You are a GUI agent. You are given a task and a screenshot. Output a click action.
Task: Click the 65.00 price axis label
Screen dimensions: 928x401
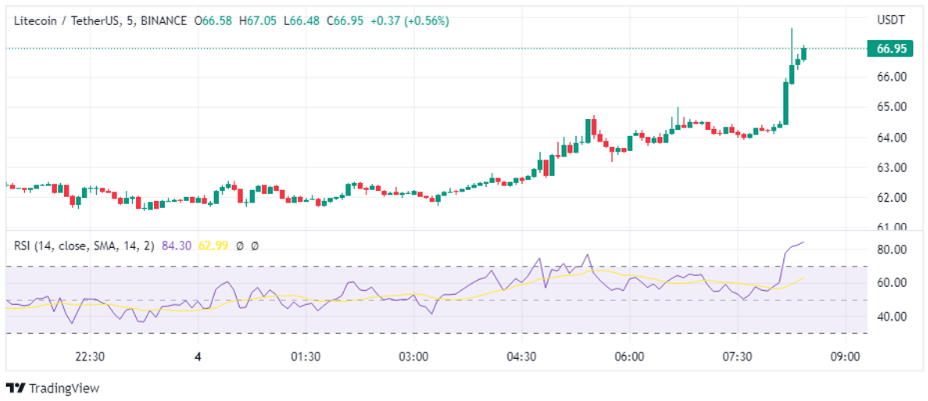pyautogui.click(x=891, y=107)
